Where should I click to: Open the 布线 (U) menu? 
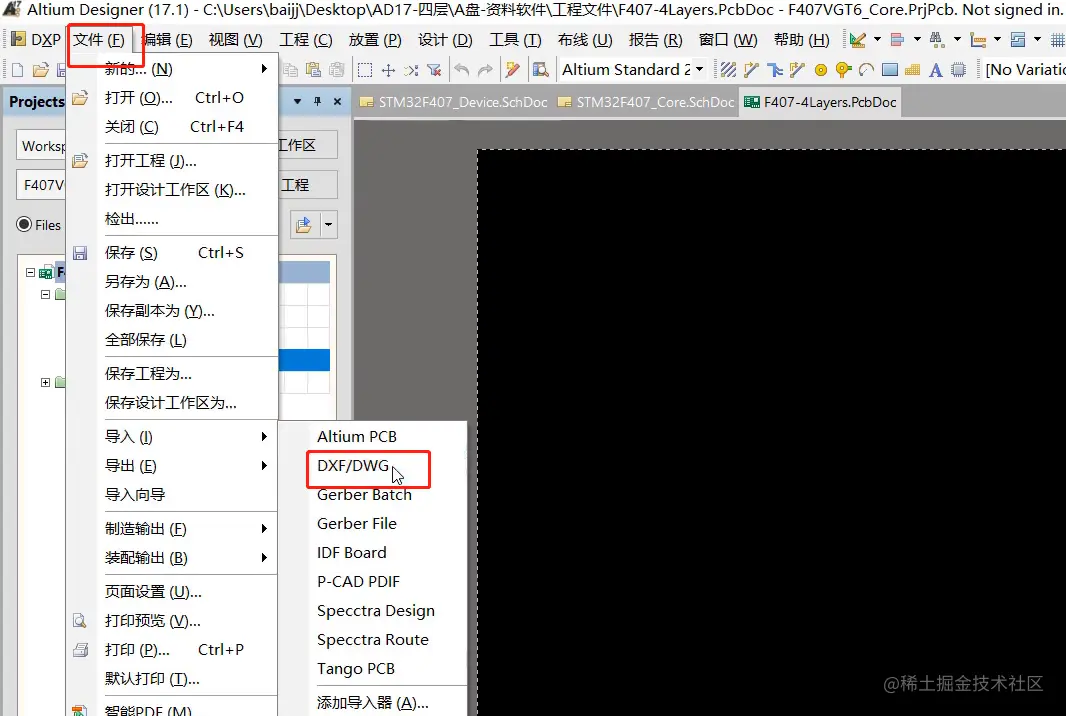(x=585, y=40)
